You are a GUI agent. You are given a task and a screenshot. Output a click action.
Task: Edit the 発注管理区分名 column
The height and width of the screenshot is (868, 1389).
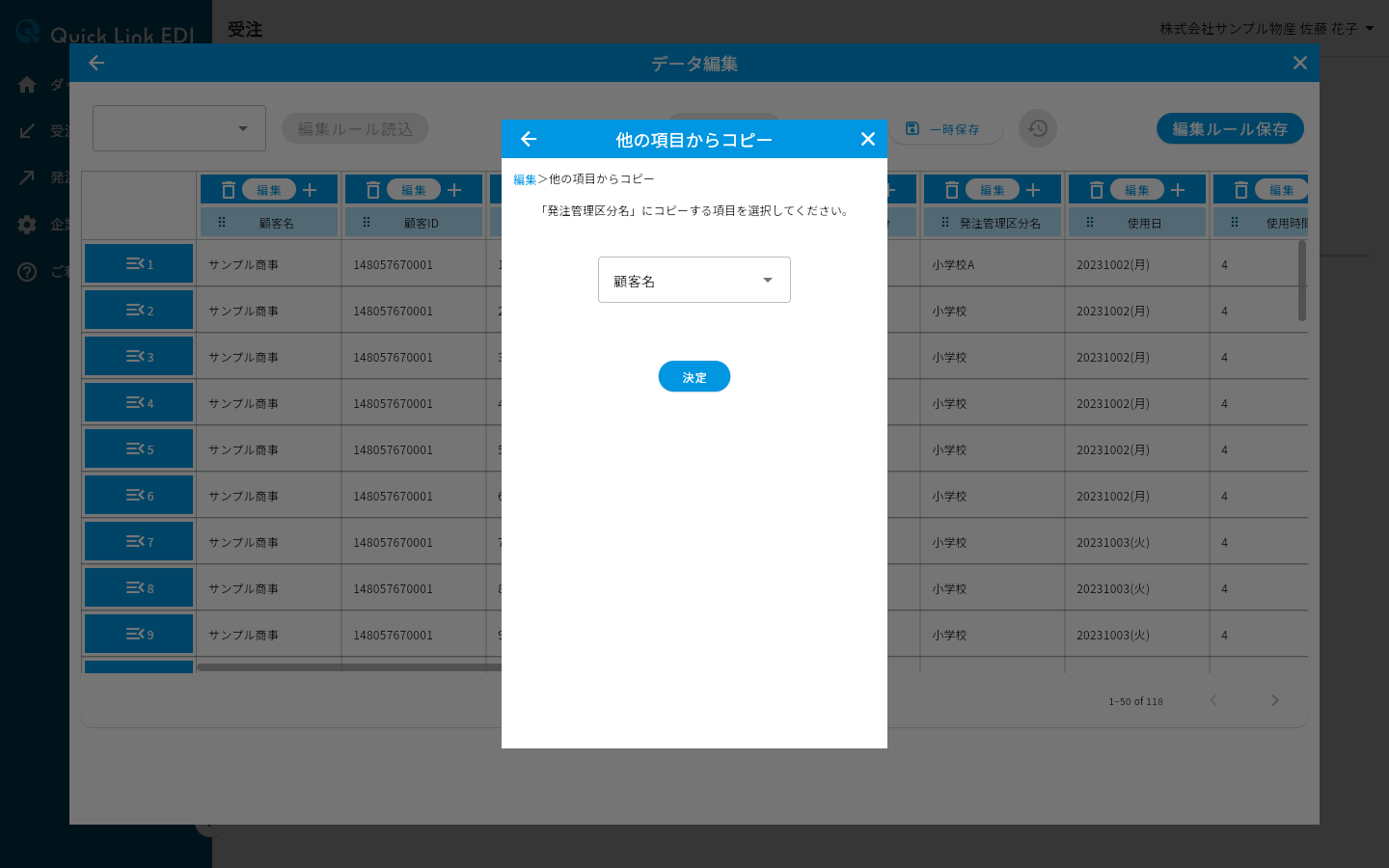993,190
